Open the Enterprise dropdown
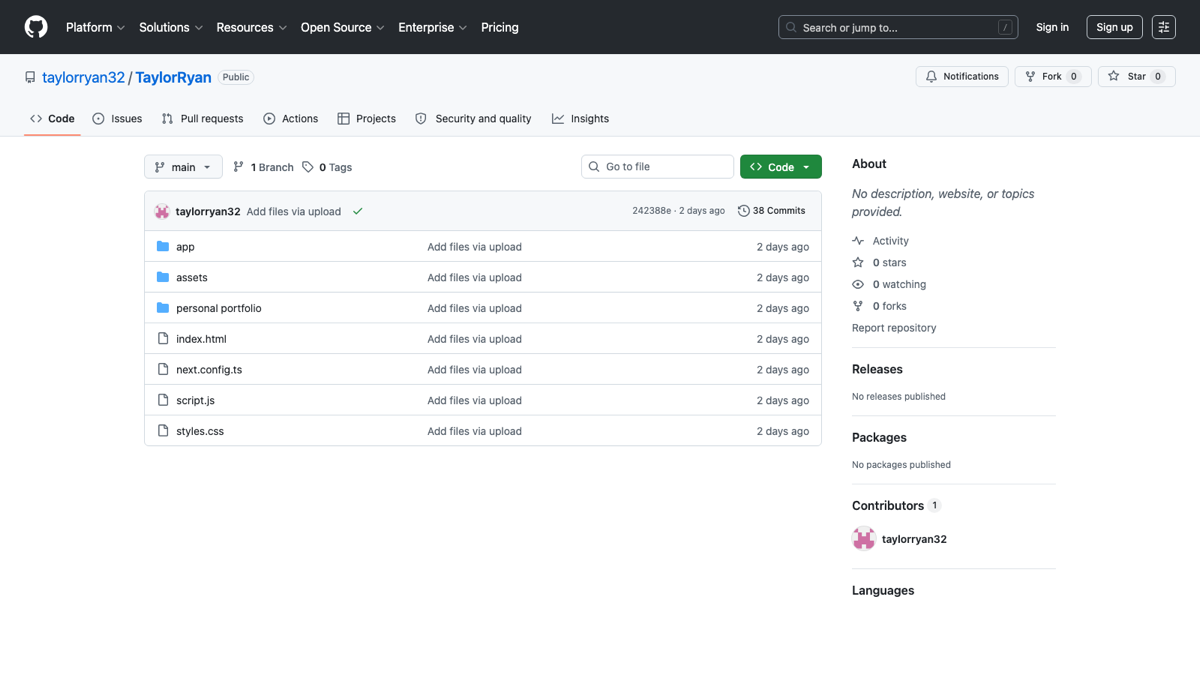This screenshot has width=1200, height=675. (x=432, y=27)
